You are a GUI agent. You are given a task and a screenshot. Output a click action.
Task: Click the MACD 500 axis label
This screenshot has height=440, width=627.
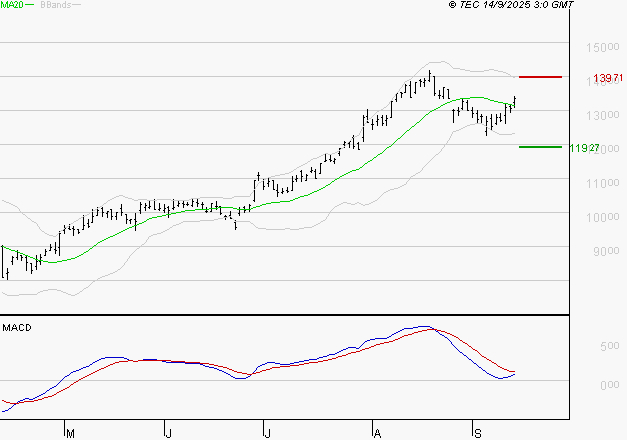point(609,346)
